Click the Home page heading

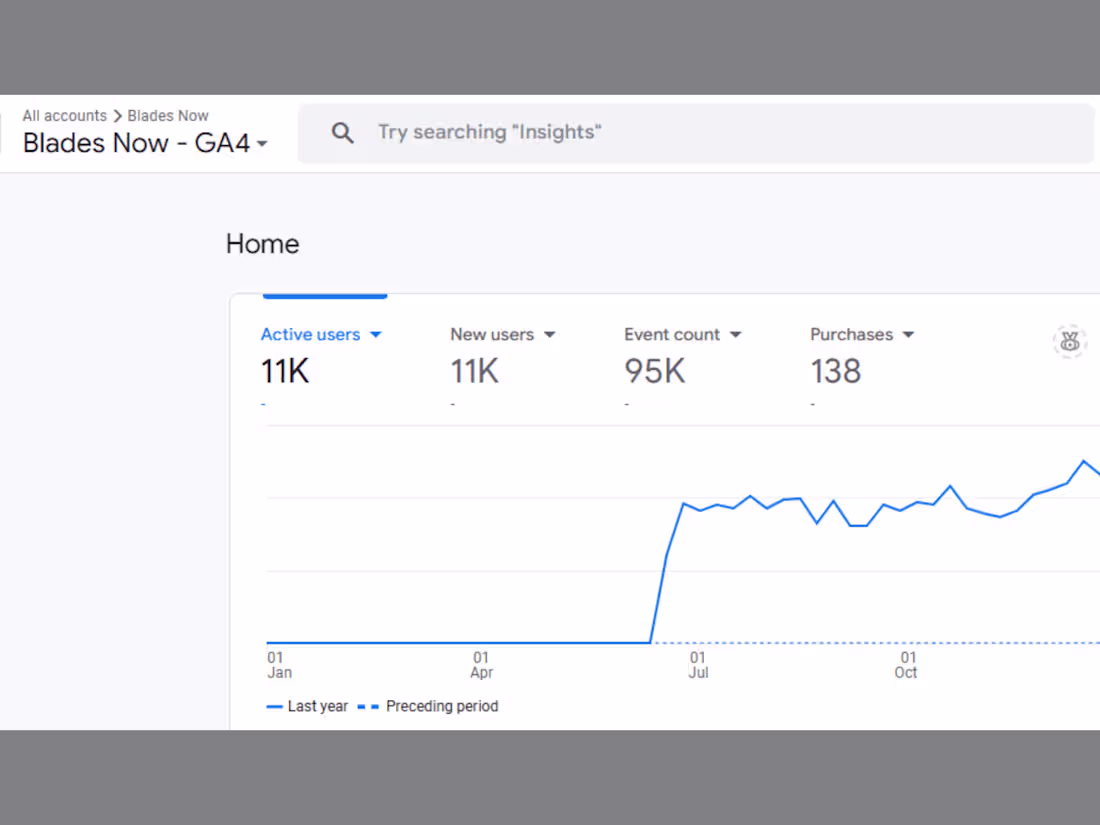[x=262, y=243]
